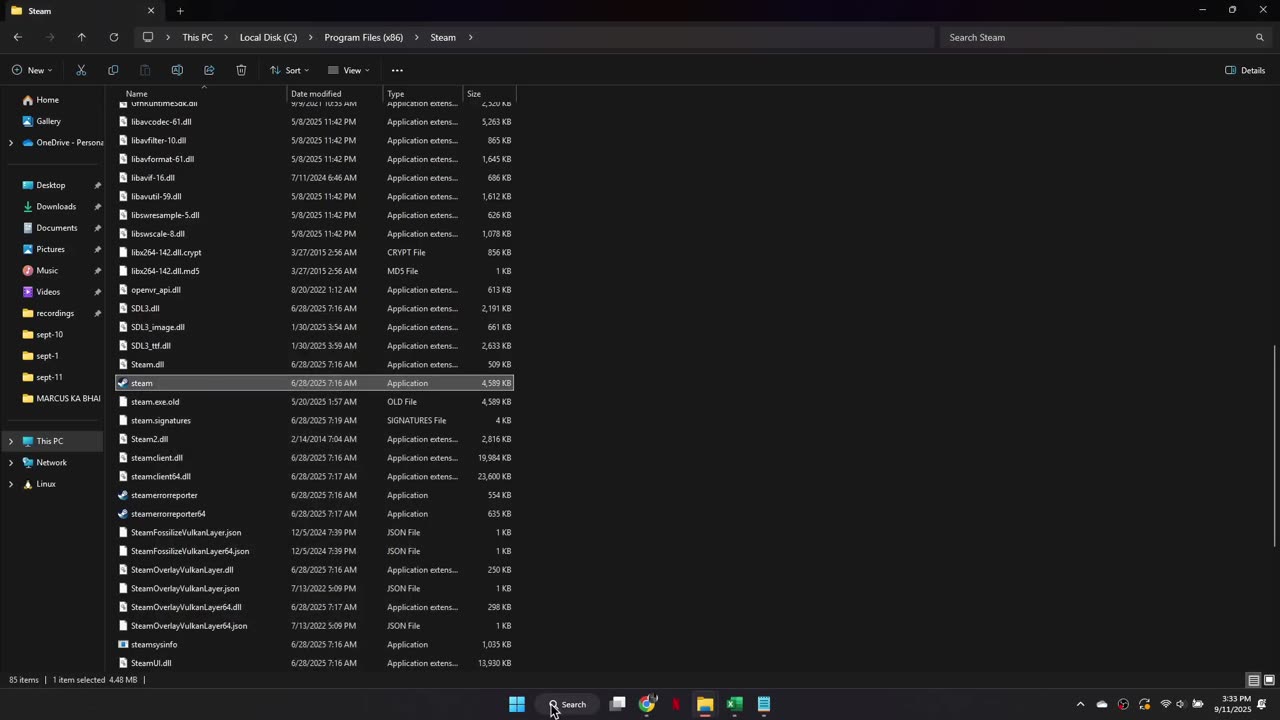
Task: Open Excel from the taskbar
Action: tap(734, 704)
